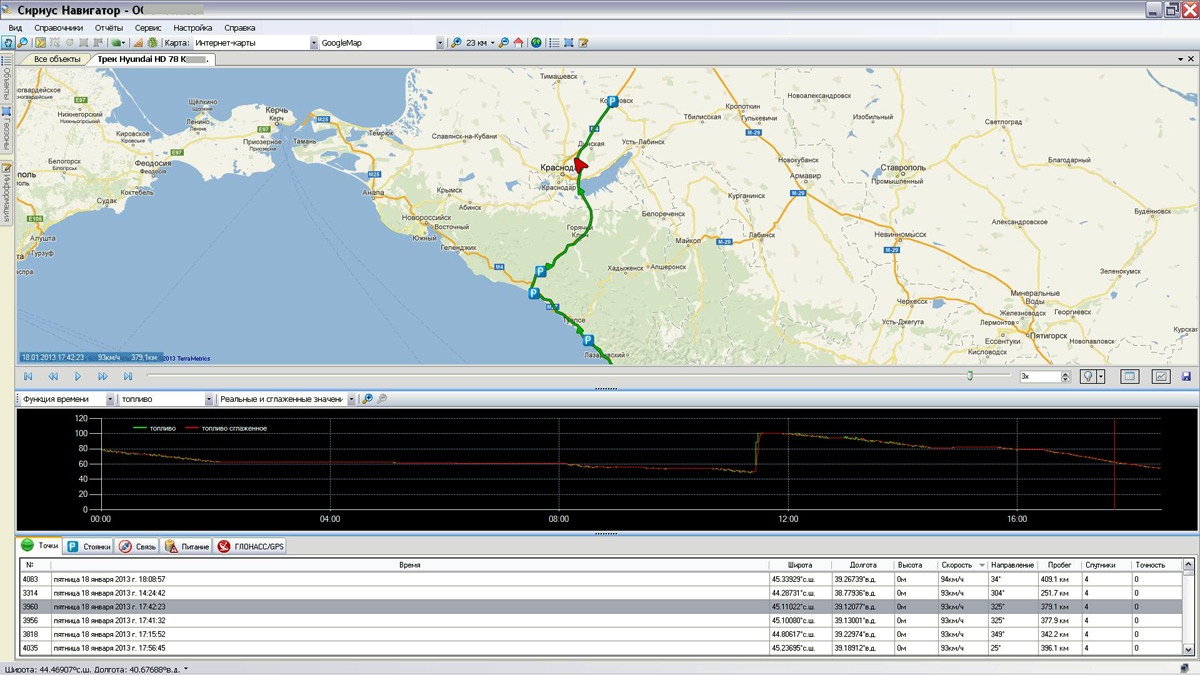The height and width of the screenshot is (675, 1200).
Task: Open the 'Отчёты' menu
Action: point(109,28)
